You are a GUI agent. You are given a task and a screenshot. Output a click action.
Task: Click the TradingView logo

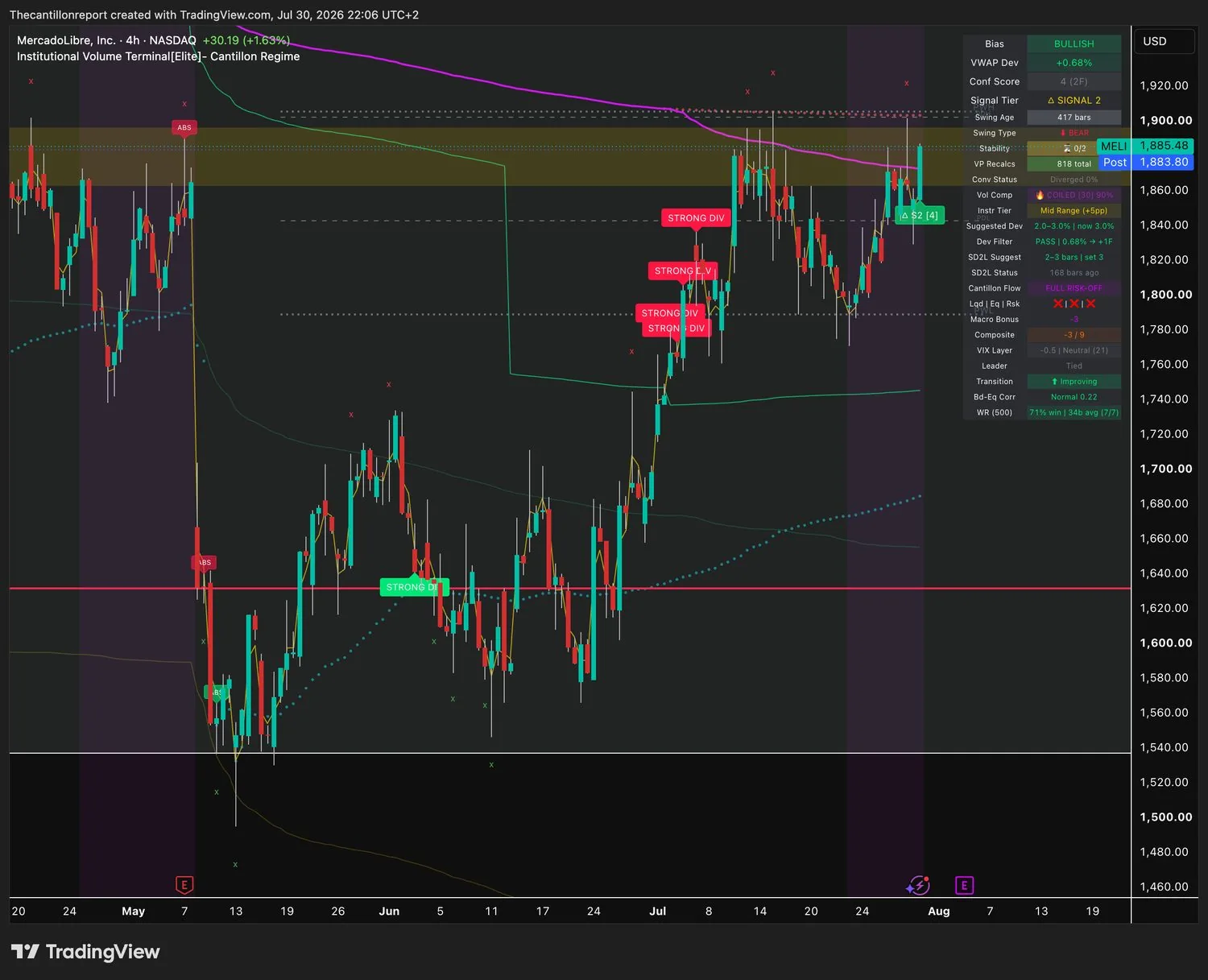[85, 952]
